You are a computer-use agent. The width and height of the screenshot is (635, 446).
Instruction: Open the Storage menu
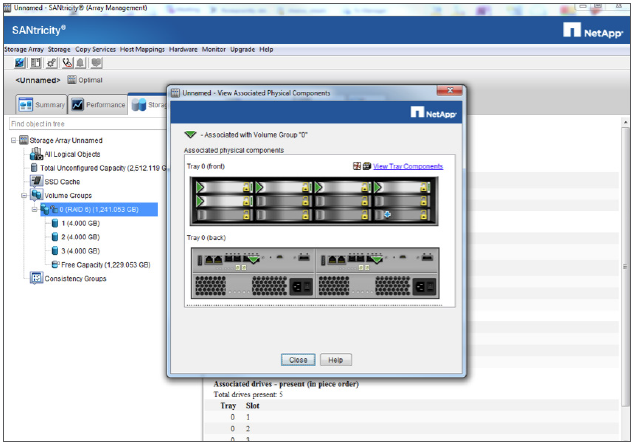(59, 49)
